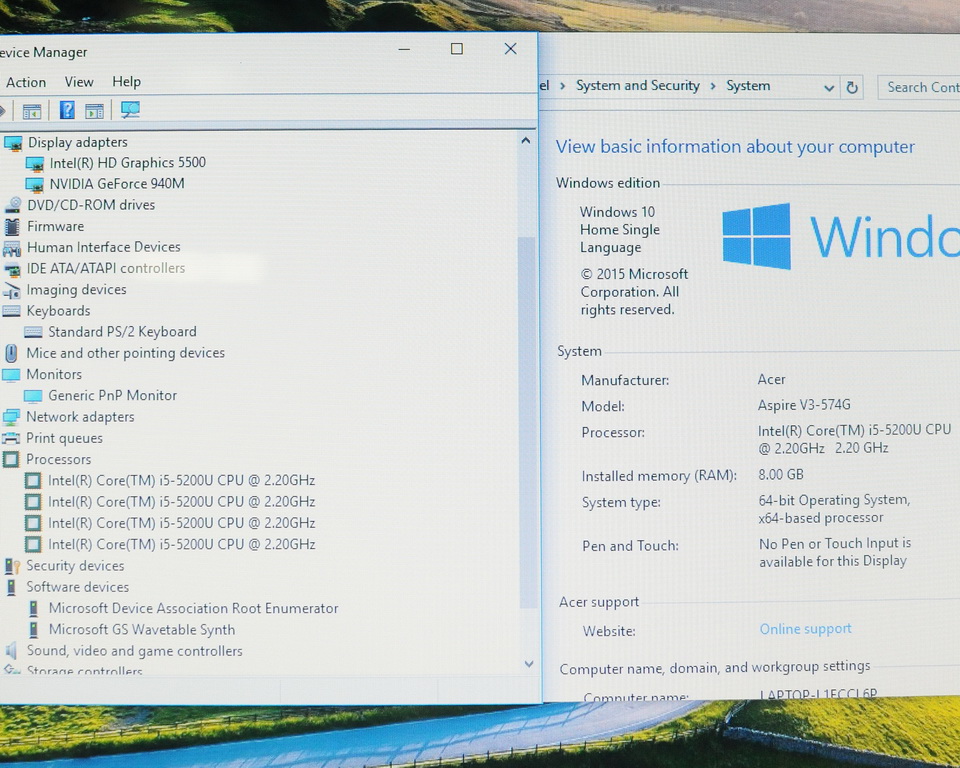Click the Processors category icon
960x768 pixels.
(x=11, y=460)
